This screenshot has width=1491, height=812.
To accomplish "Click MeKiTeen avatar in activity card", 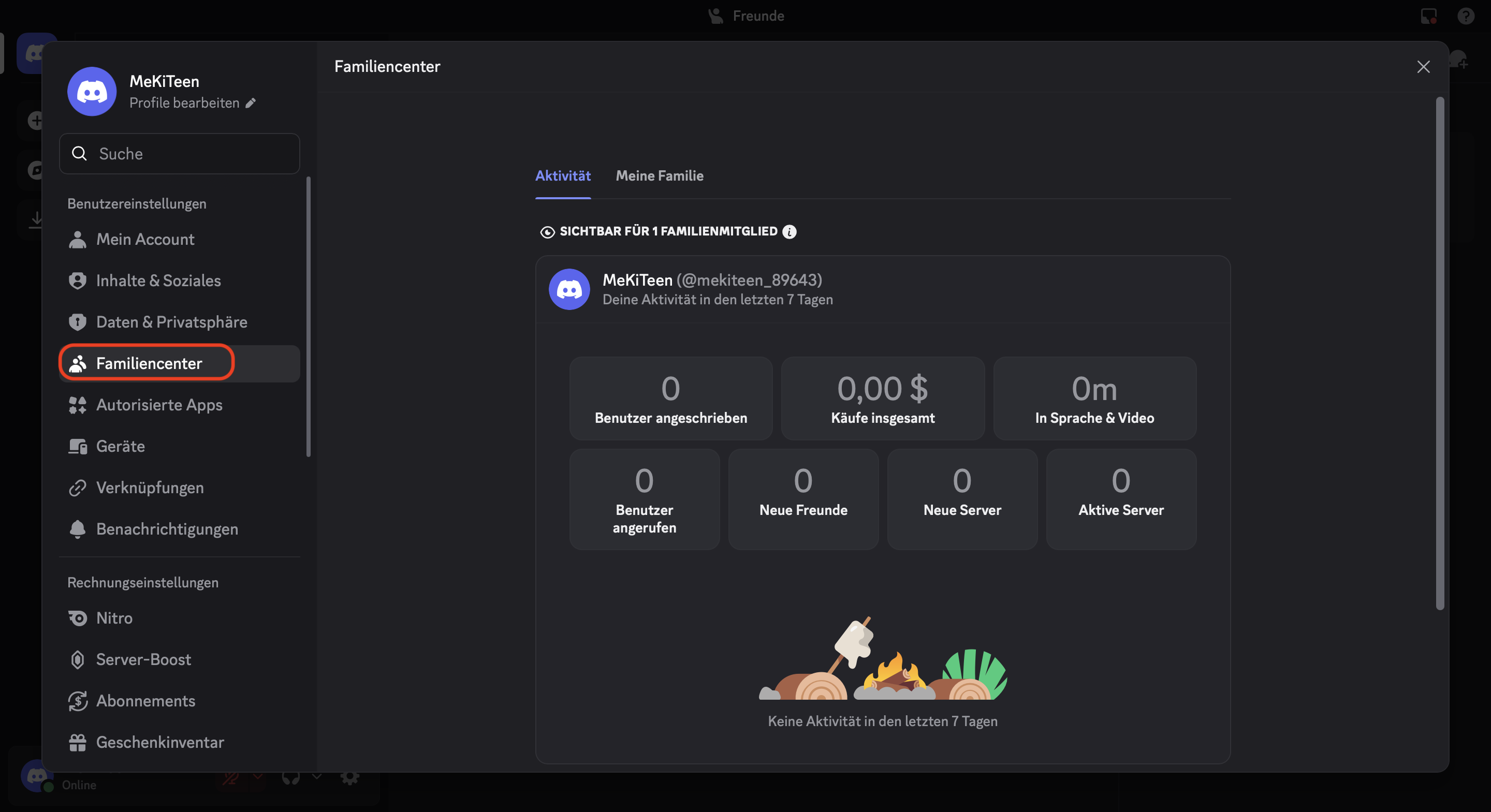I will click(x=569, y=289).
